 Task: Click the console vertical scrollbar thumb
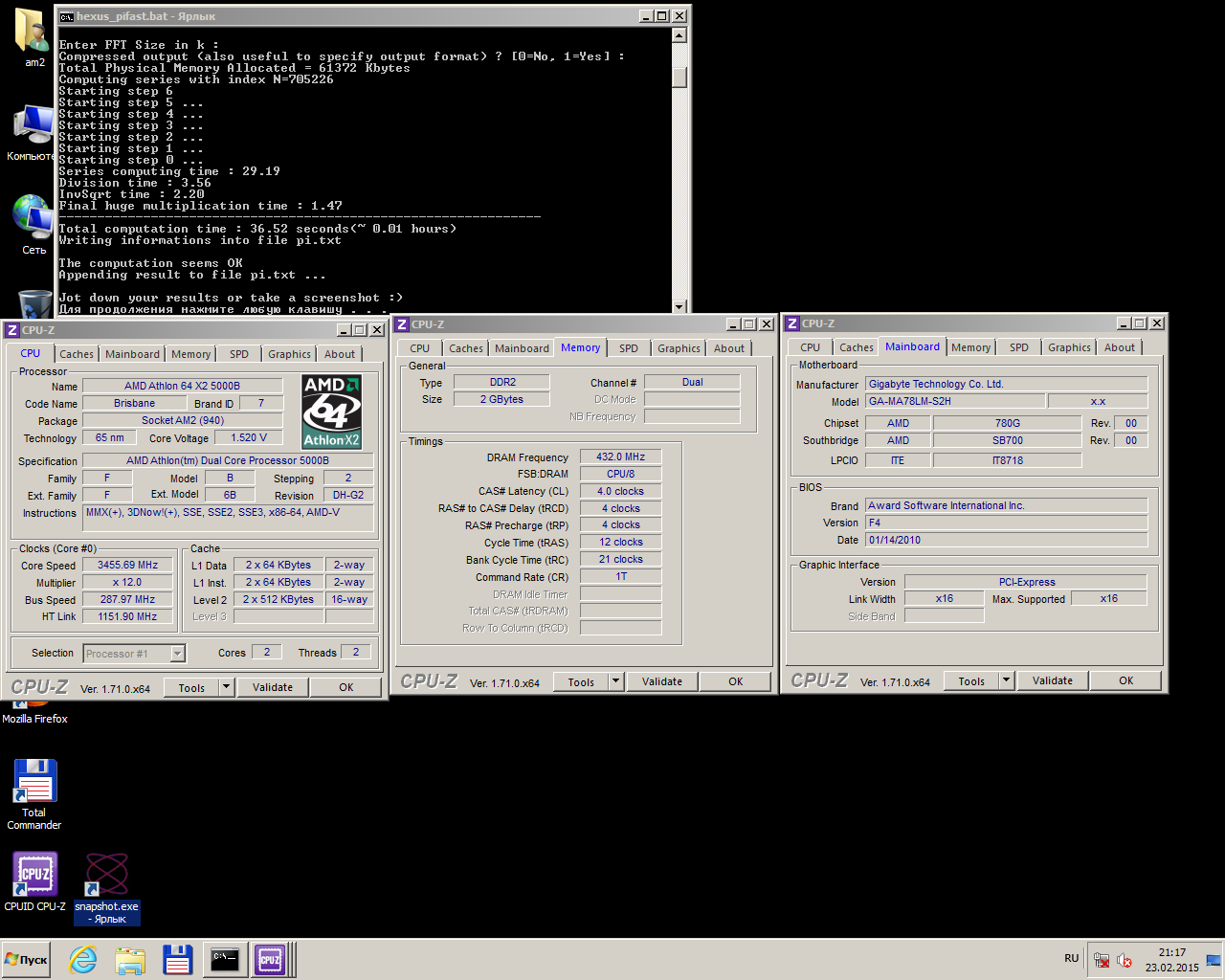click(679, 77)
